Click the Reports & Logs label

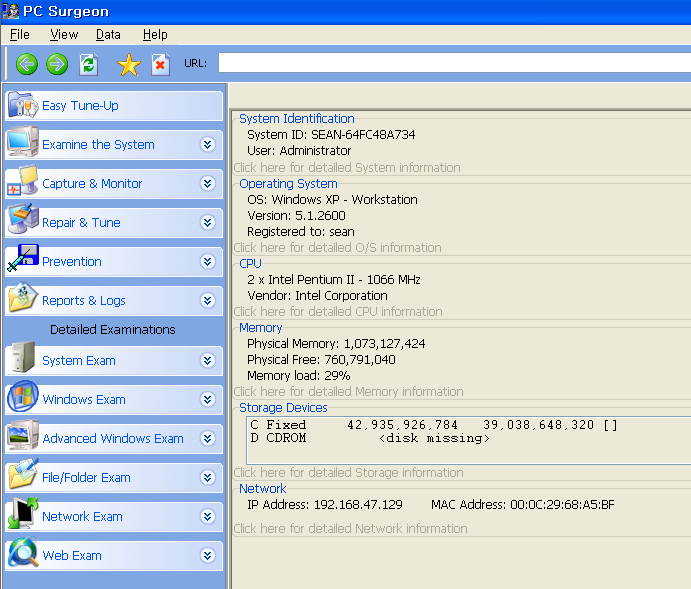(x=84, y=300)
